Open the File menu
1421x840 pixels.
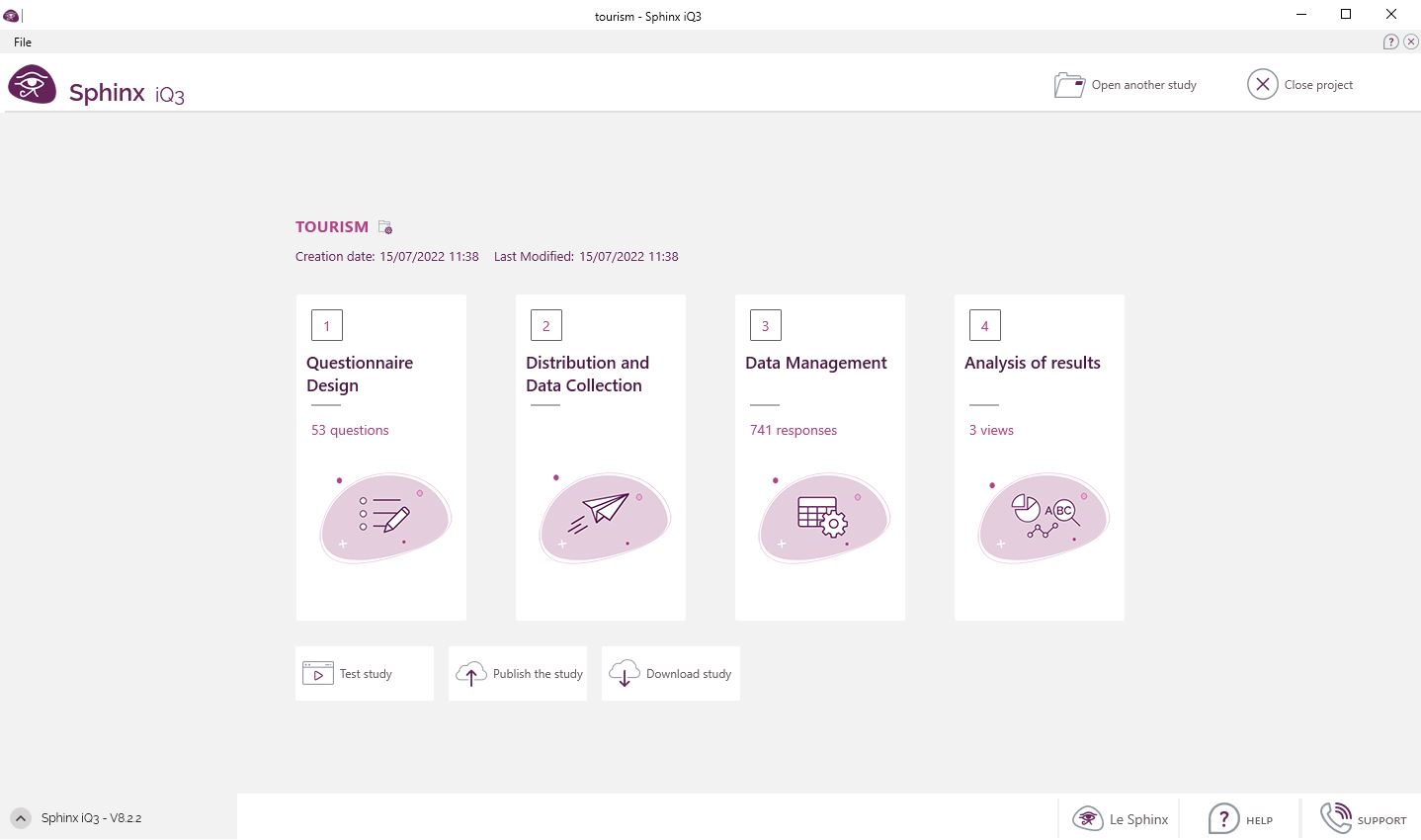pos(22,42)
